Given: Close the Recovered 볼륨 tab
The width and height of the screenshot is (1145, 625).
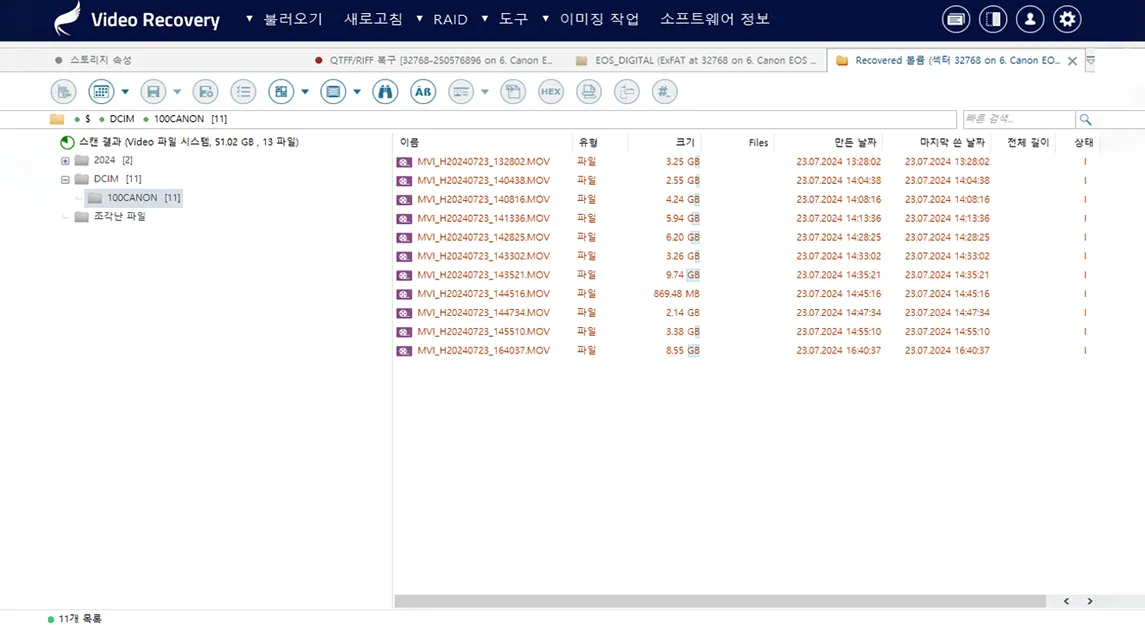Looking at the screenshot, I should (1072, 61).
